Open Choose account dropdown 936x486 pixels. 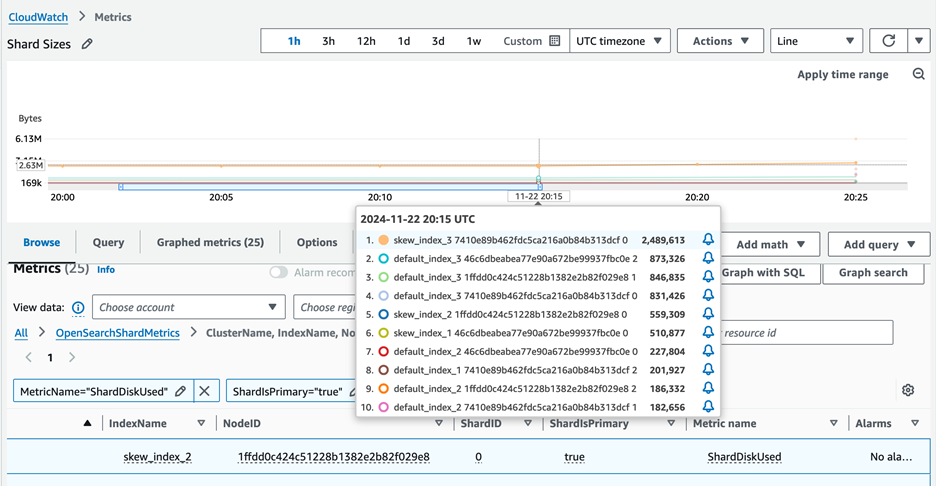(189, 307)
